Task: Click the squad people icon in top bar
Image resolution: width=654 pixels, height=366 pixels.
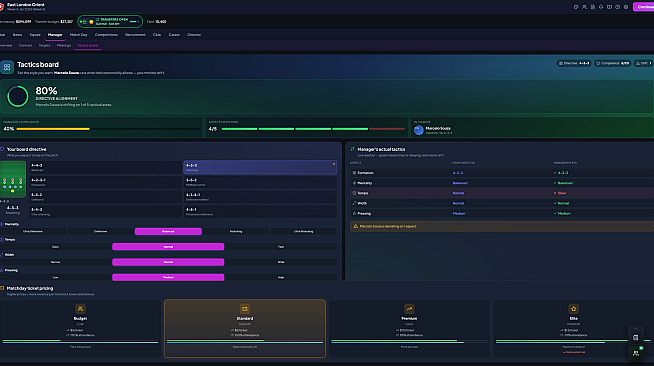Action: (584, 7)
